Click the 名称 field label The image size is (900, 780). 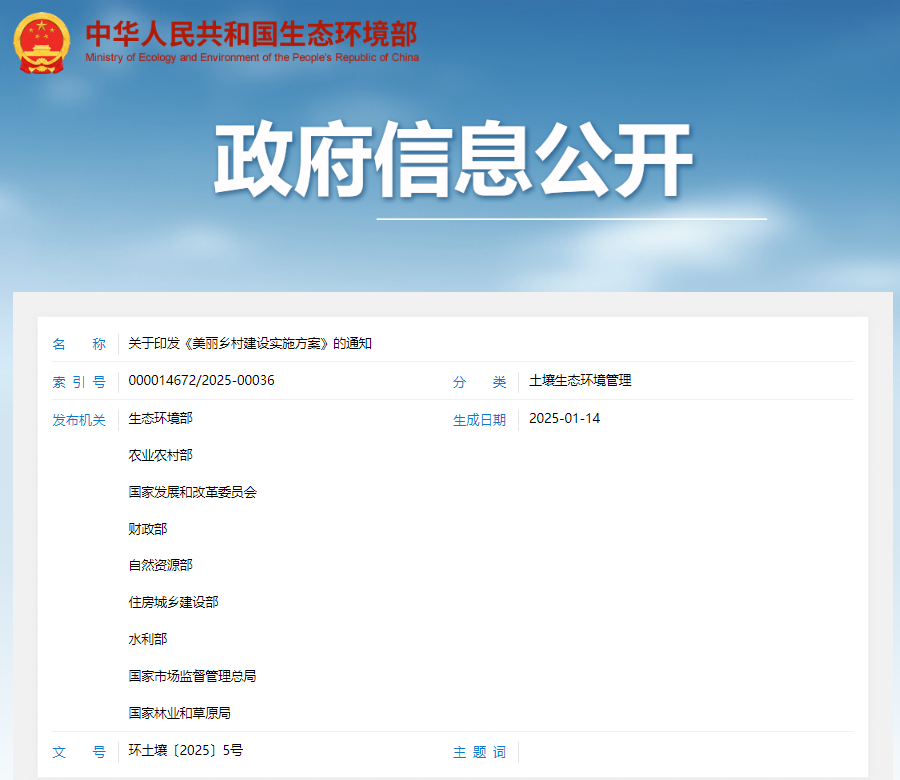point(79,344)
